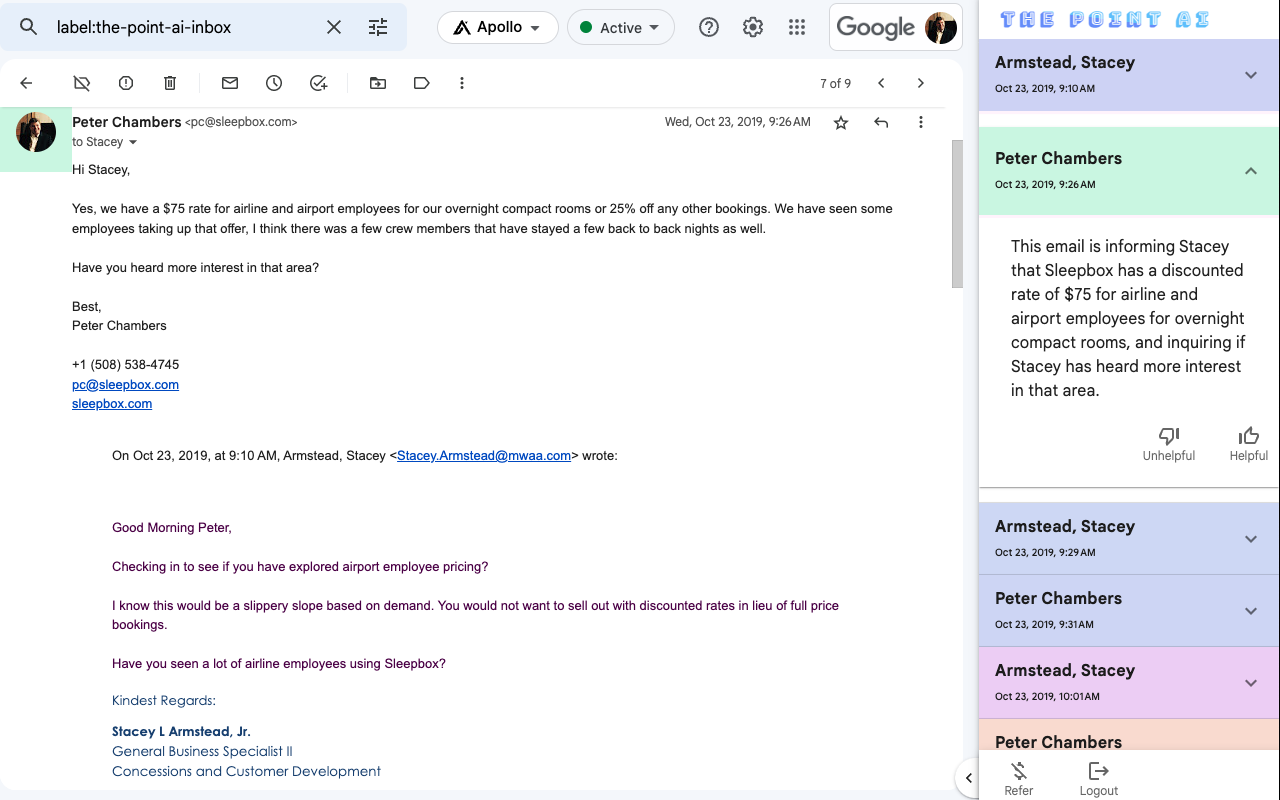Click the Add to tasks icon
This screenshot has height=800, width=1280.
coord(318,83)
